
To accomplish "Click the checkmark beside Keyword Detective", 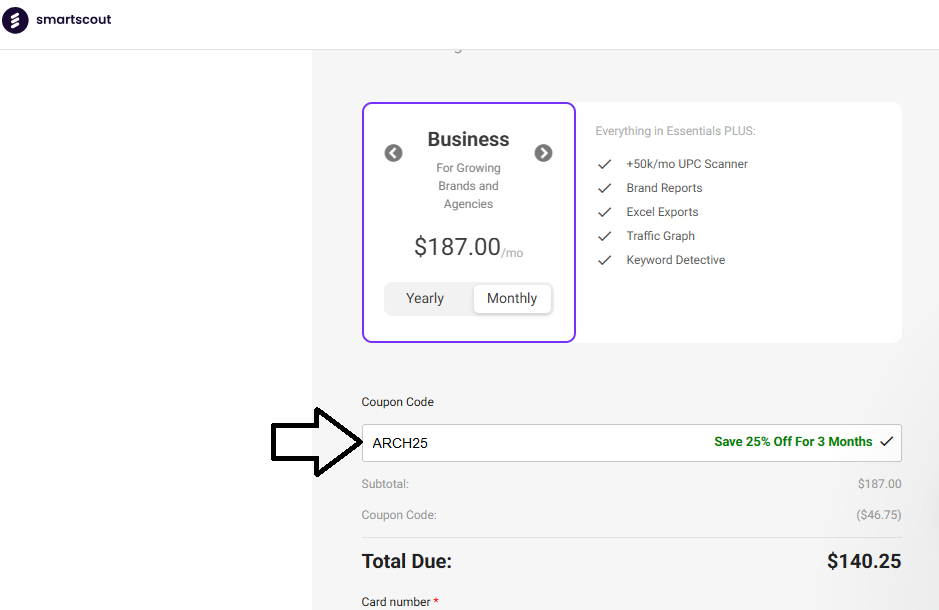I will click(x=605, y=260).
